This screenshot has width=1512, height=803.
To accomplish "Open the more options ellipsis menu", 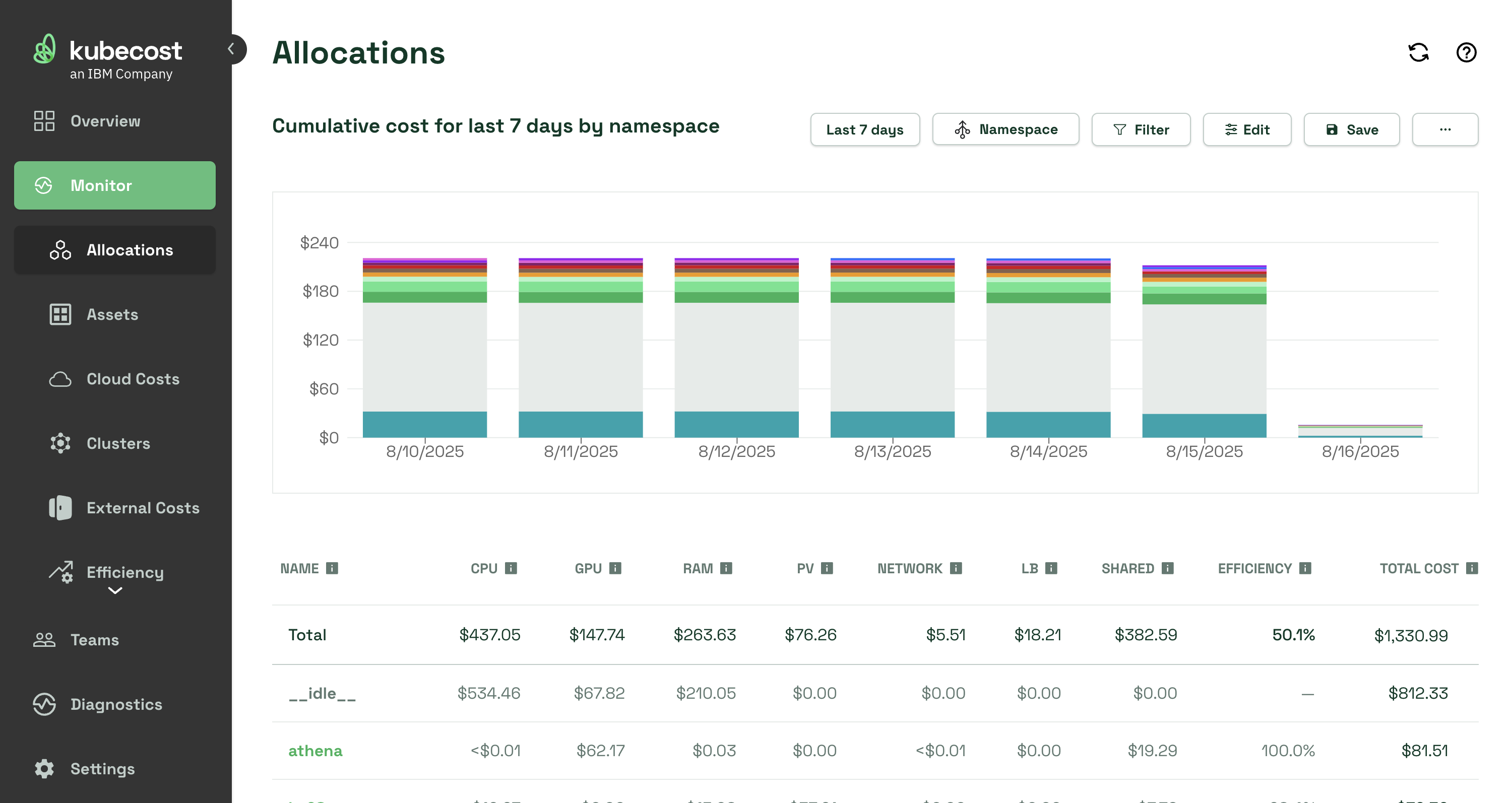I will pos(1444,129).
